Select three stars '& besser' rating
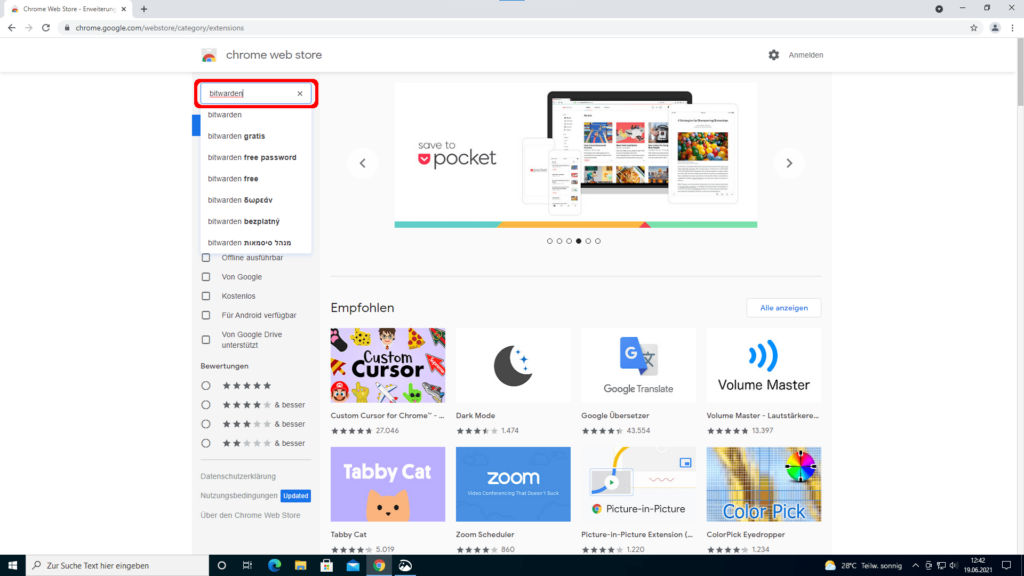 coord(206,424)
